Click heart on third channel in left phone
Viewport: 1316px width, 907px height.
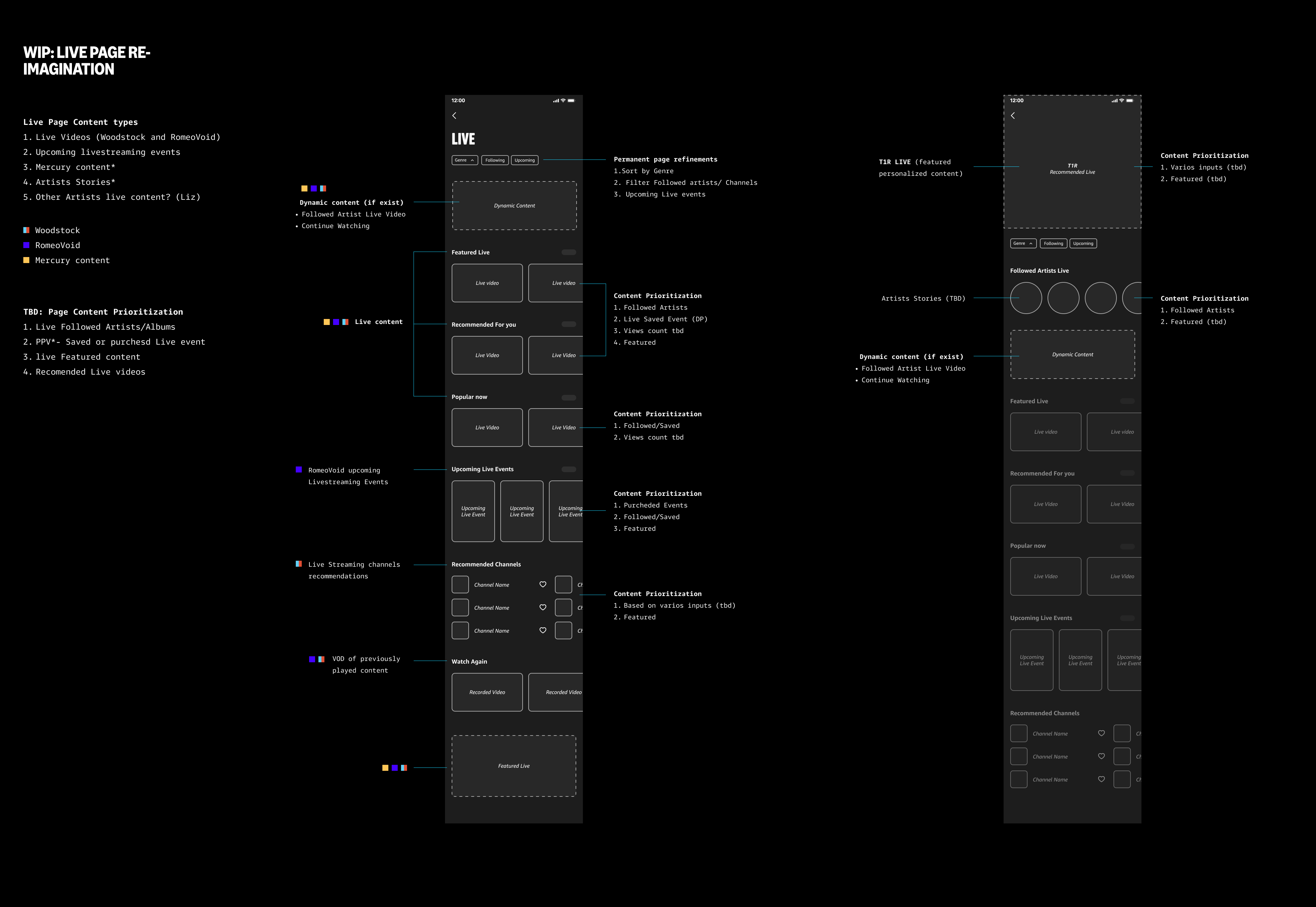click(543, 630)
